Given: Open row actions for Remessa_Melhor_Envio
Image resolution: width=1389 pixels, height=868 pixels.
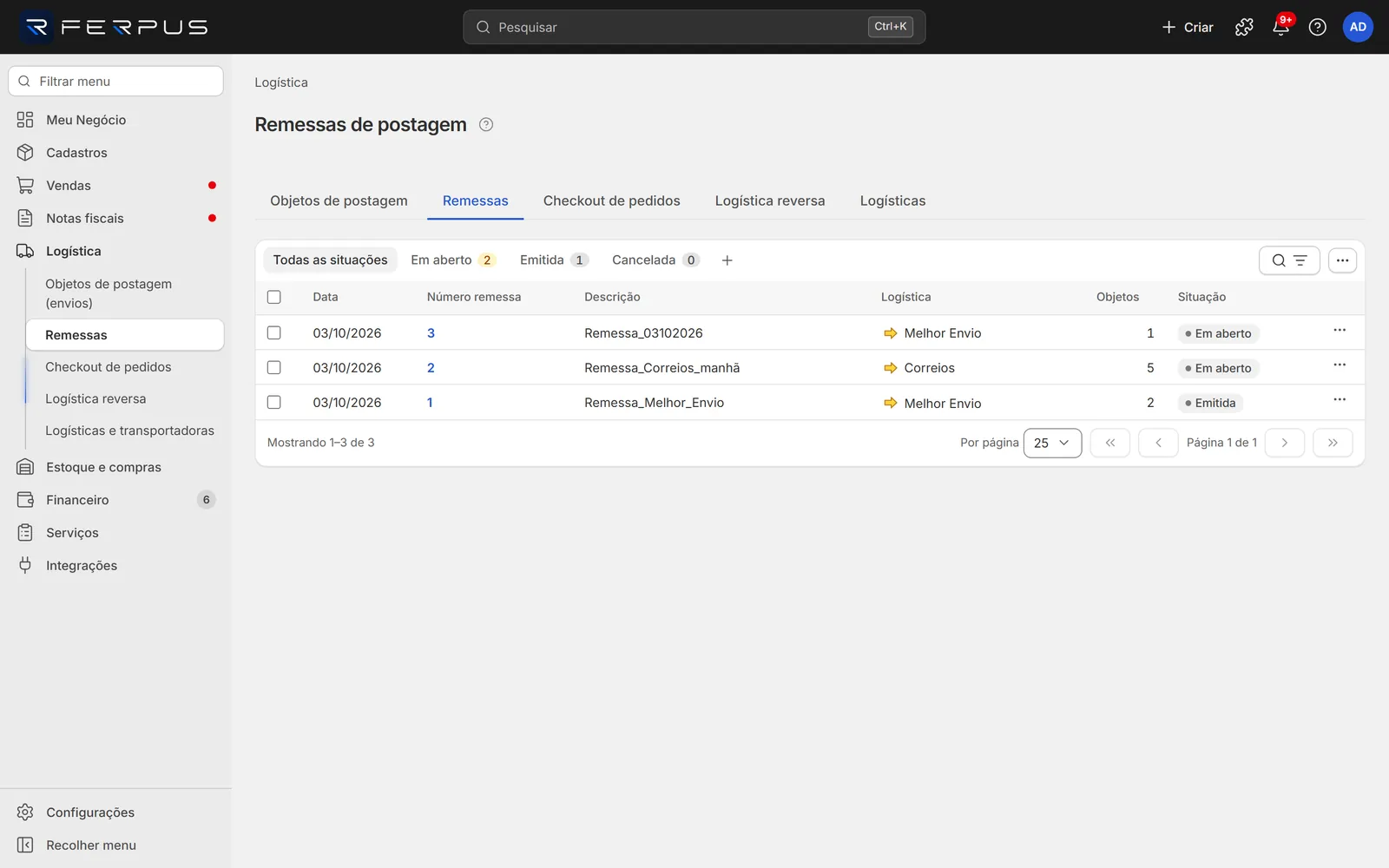Looking at the screenshot, I should pyautogui.click(x=1340, y=400).
